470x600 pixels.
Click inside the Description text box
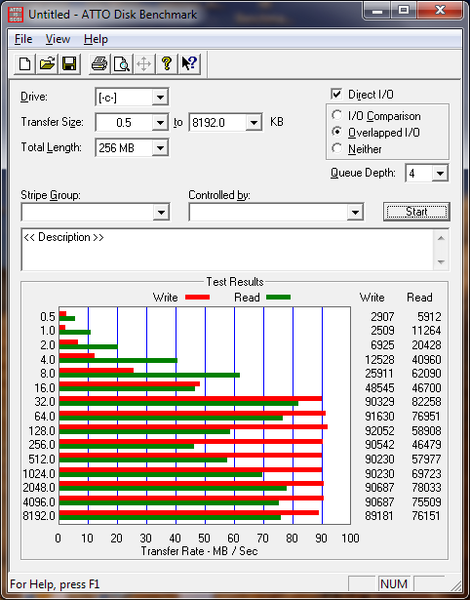coord(227,249)
